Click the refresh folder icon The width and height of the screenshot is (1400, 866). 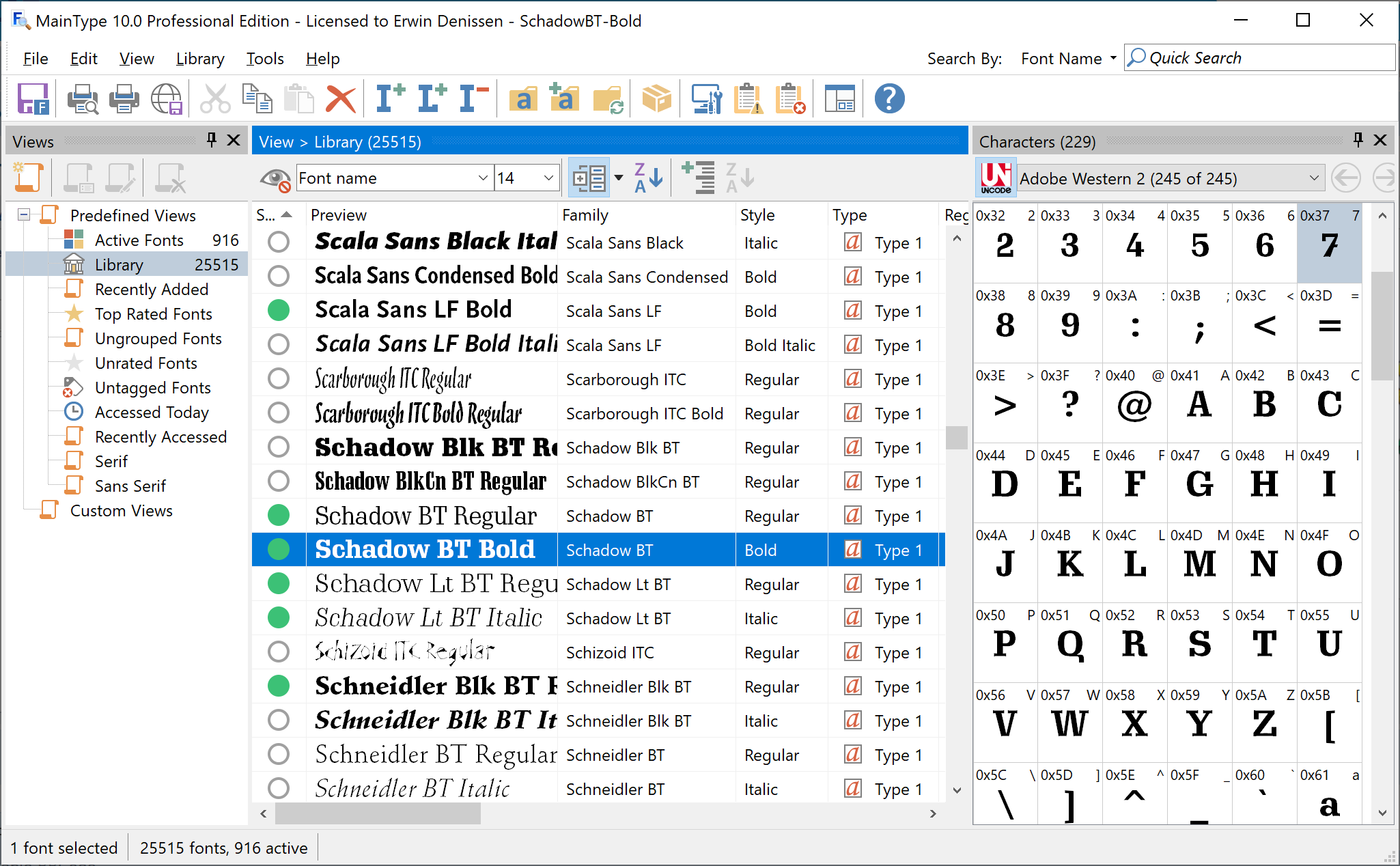pos(608,99)
